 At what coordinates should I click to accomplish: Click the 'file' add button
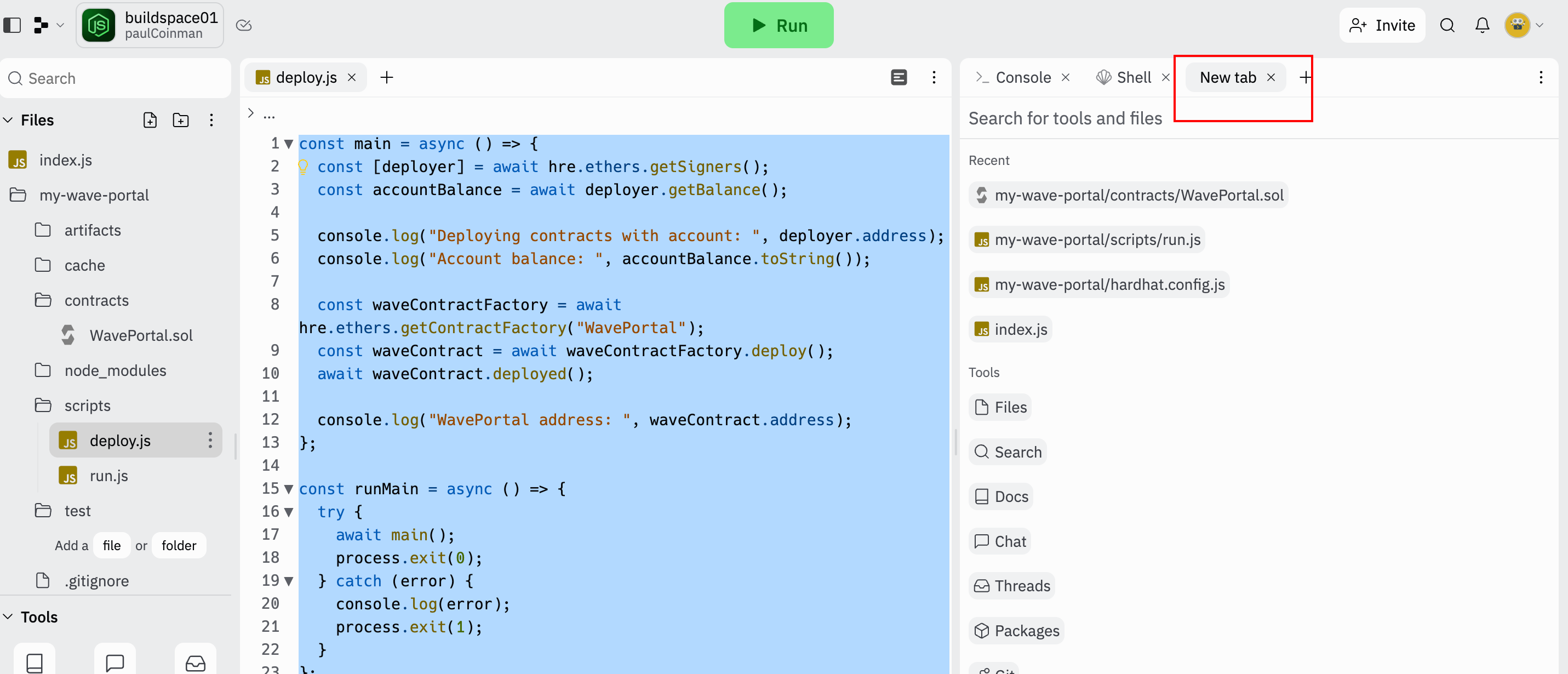(x=111, y=546)
